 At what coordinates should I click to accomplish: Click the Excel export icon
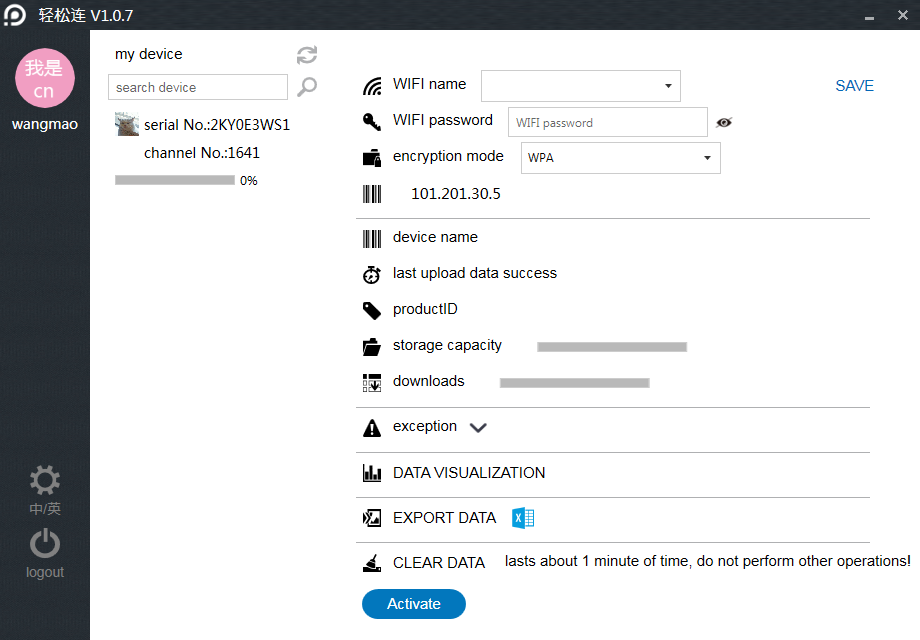point(523,518)
